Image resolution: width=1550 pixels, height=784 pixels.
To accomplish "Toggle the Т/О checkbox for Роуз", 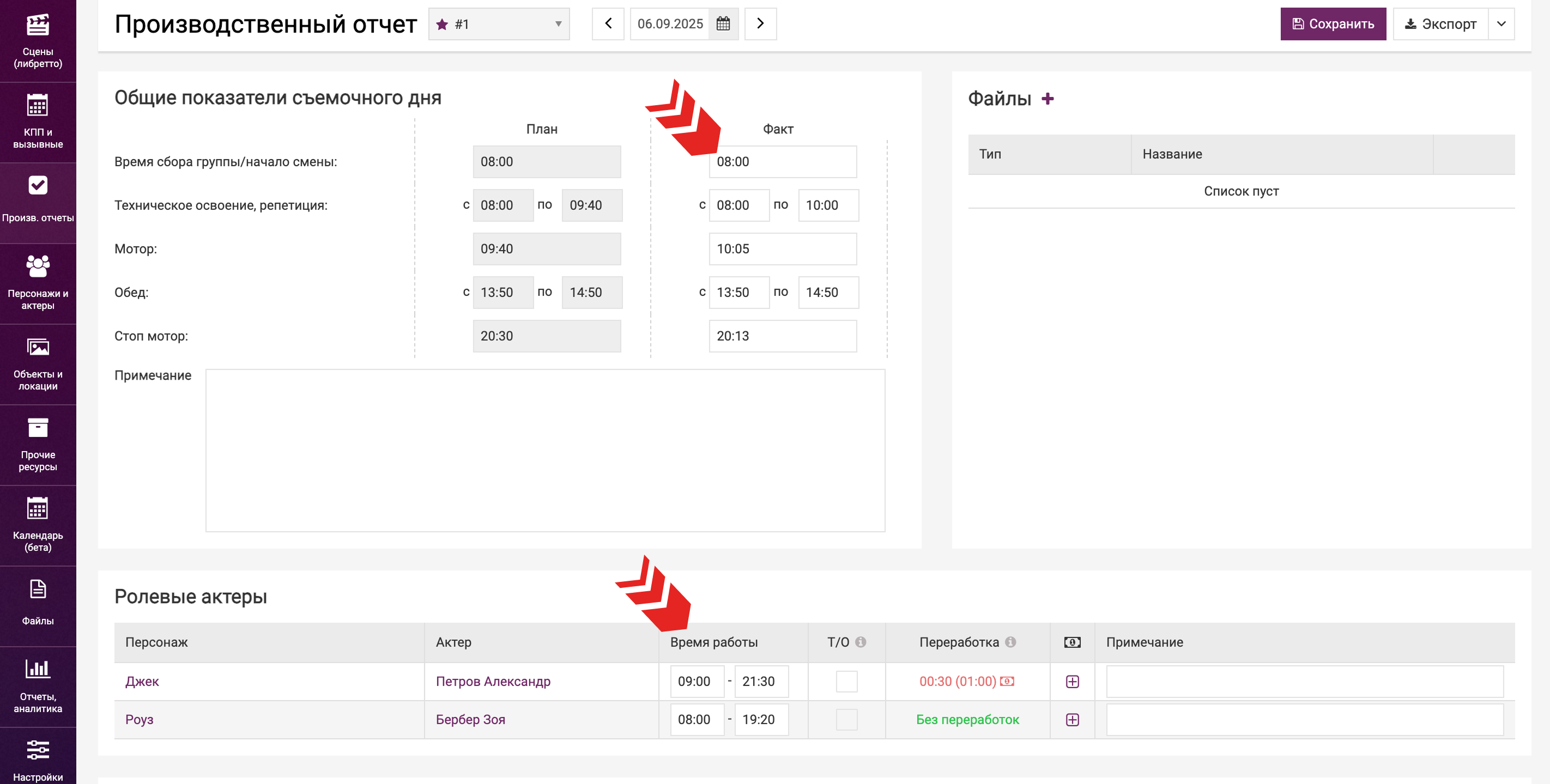I will click(846, 720).
